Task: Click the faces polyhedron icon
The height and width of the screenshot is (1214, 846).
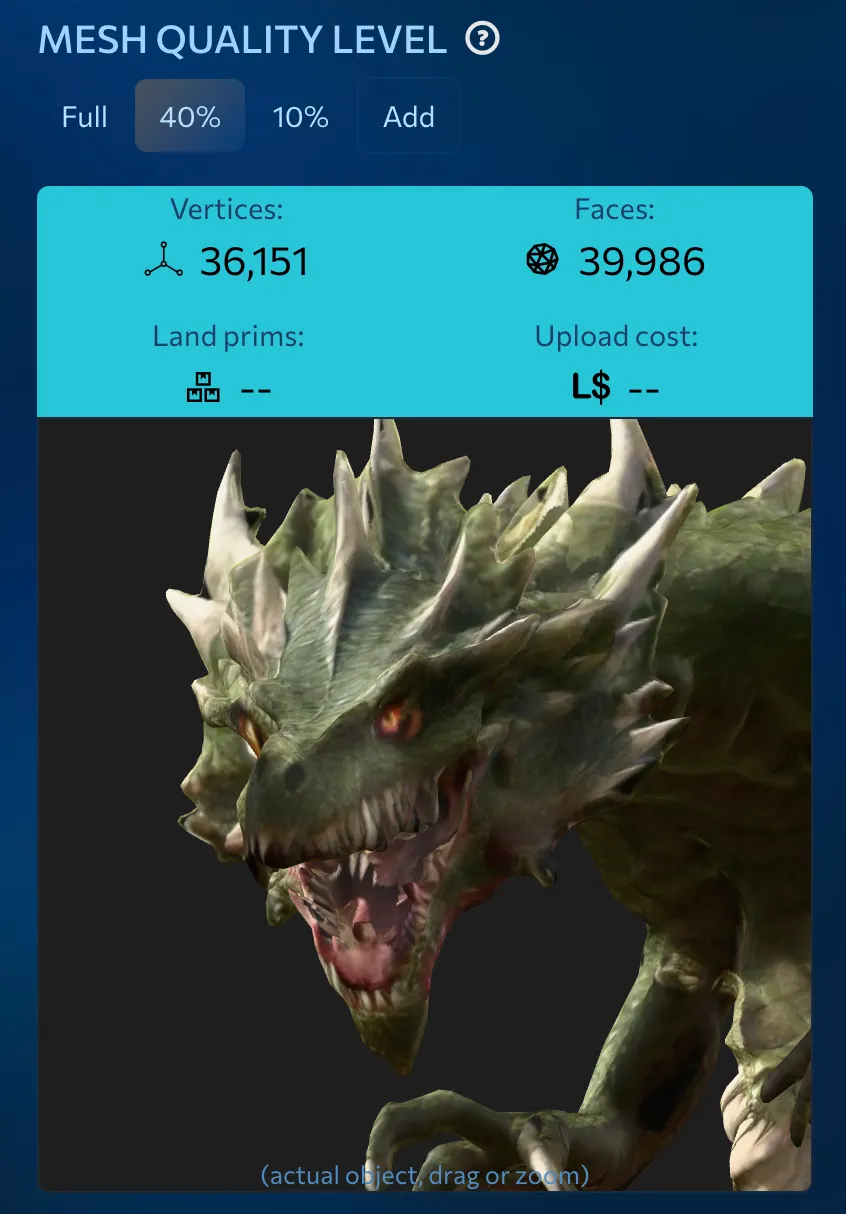Action: click(542, 259)
